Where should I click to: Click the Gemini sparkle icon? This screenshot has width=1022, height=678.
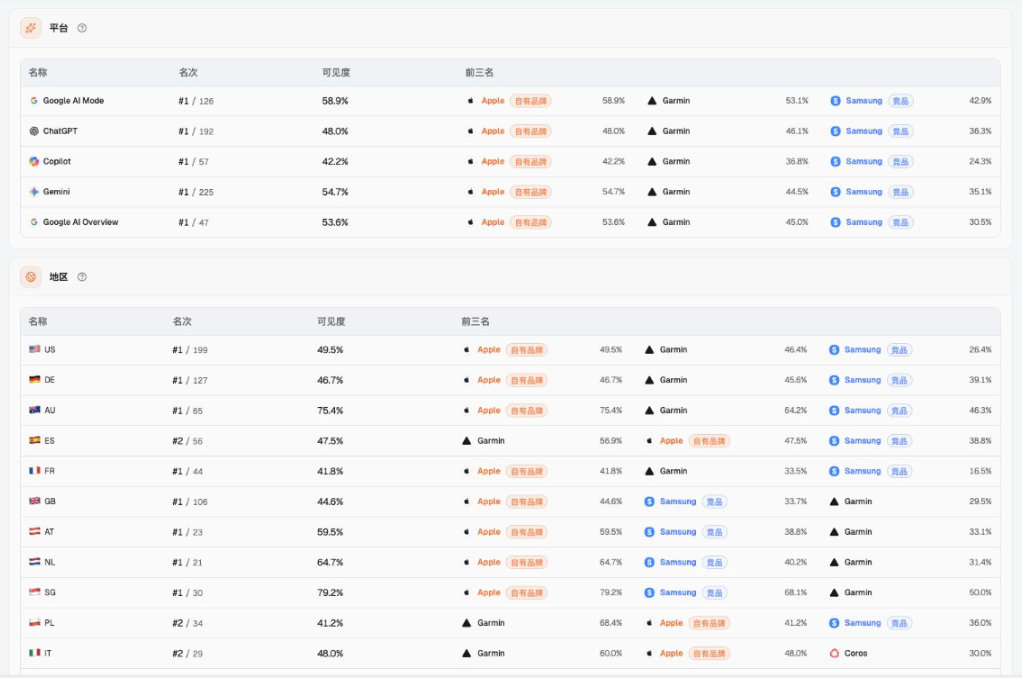click(34, 192)
